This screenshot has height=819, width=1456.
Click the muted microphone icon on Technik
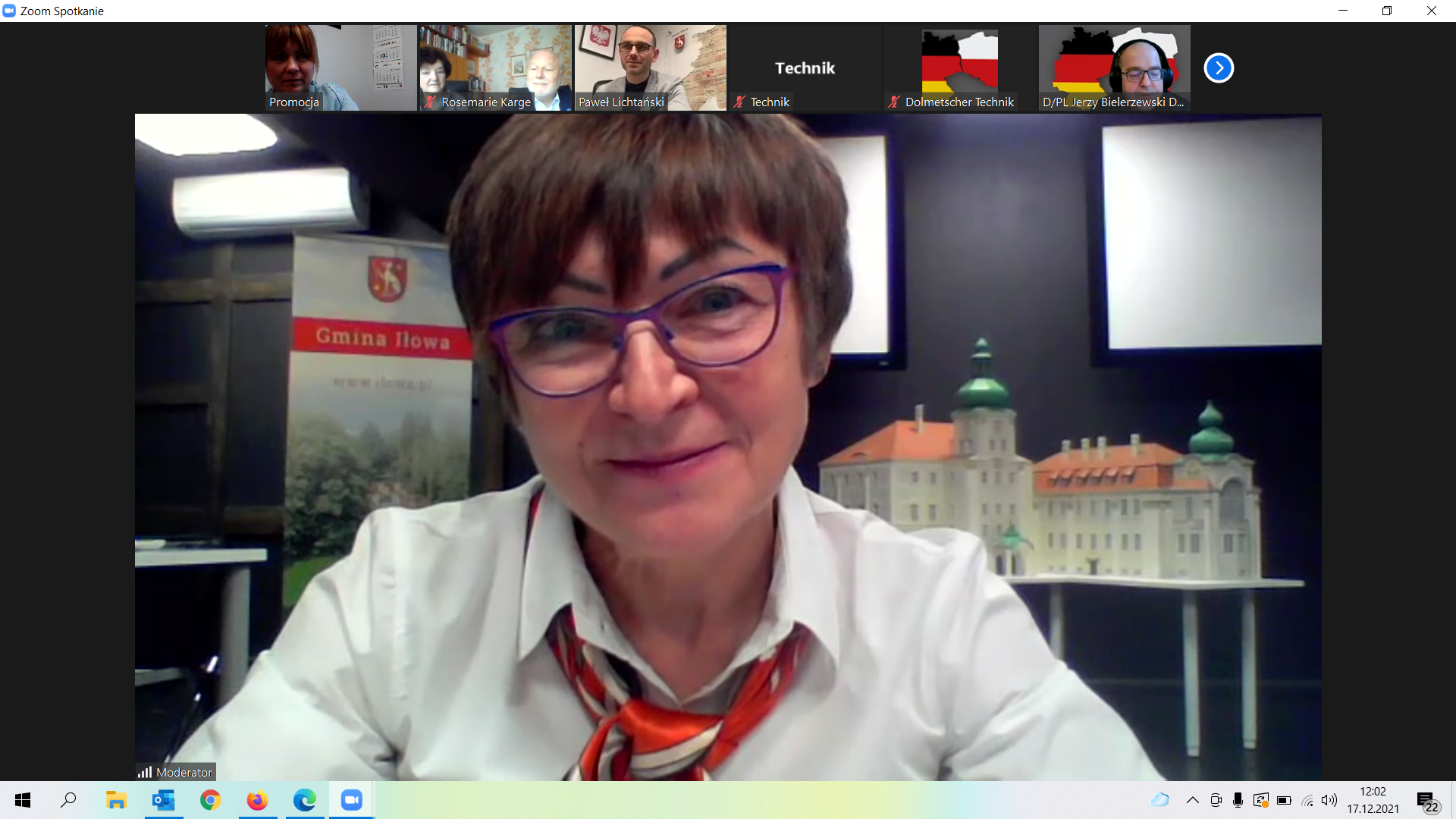click(x=739, y=102)
